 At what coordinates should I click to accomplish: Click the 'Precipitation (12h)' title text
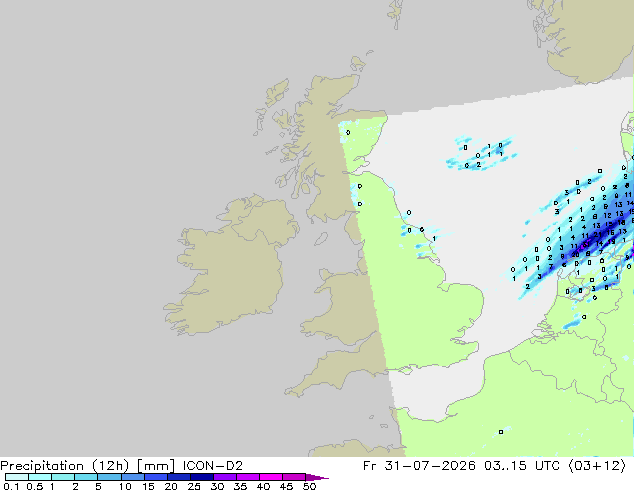65,466
